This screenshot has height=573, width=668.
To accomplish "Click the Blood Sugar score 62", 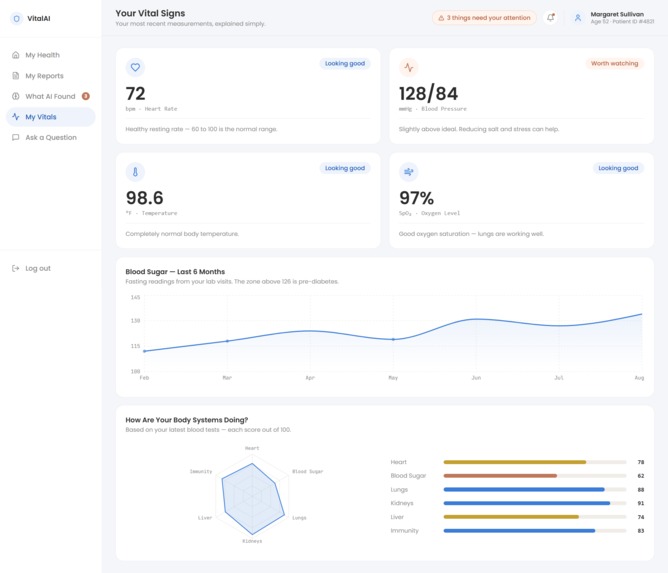I will click(640, 476).
